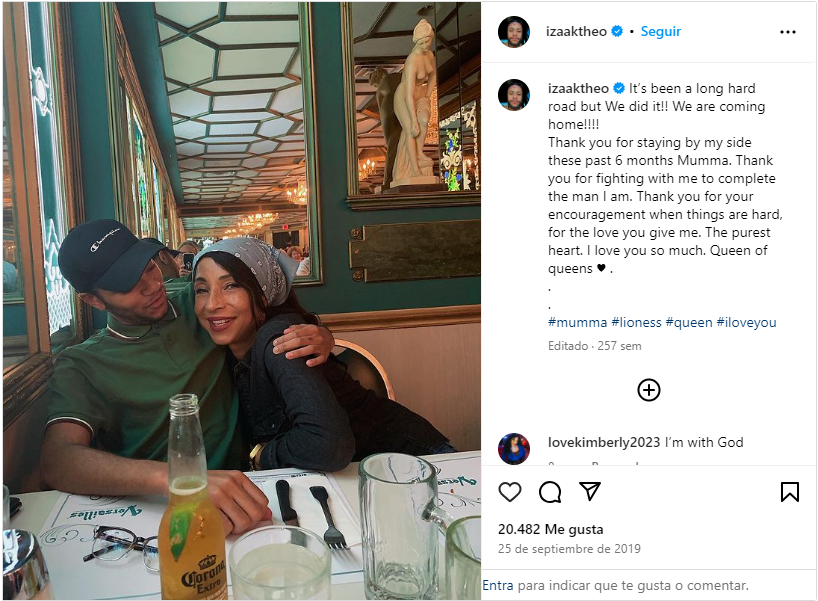The image size is (818, 601).
Task: Open the lovekimberly2023 commenter username
Action: [604, 442]
